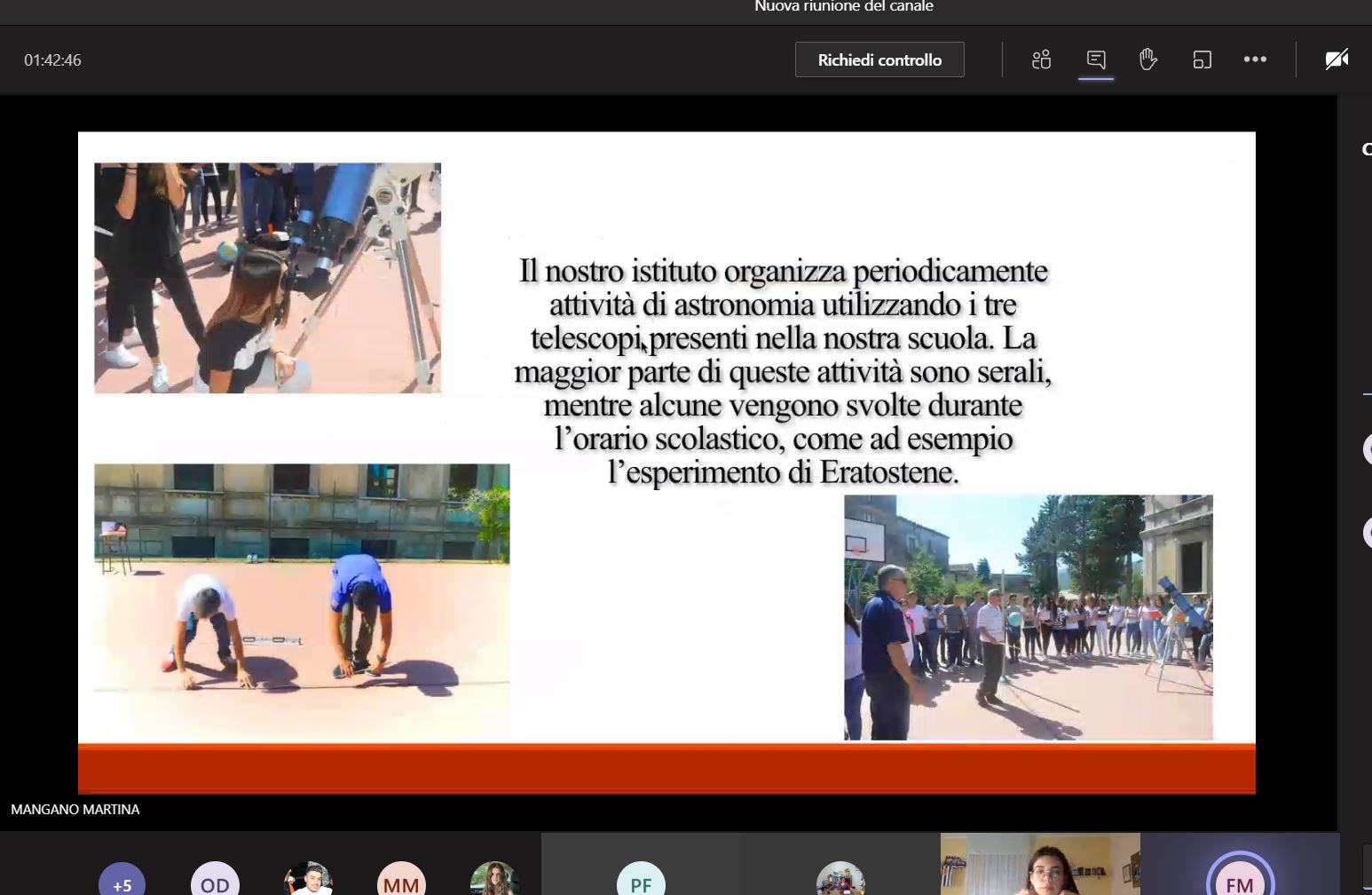
Task: Click the Richiedi controllo button
Action: click(879, 59)
